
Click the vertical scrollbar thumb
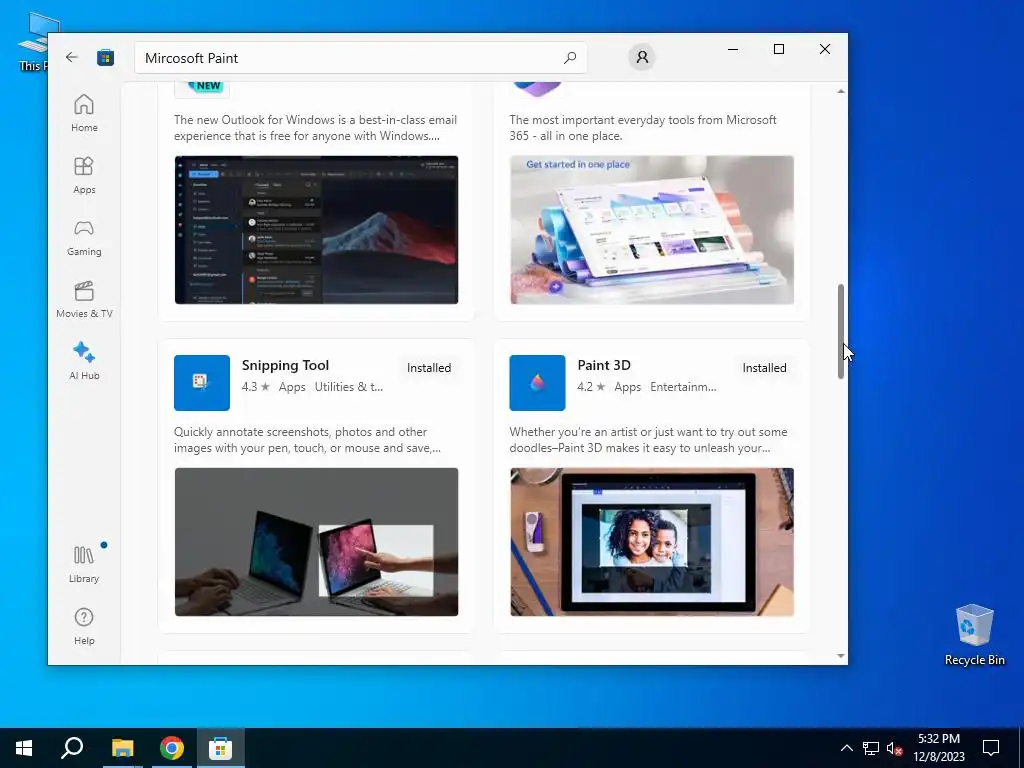point(840,331)
